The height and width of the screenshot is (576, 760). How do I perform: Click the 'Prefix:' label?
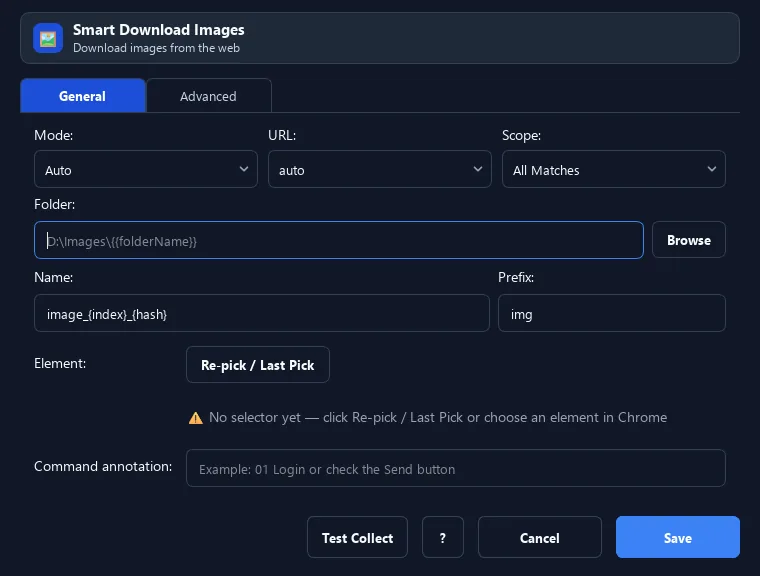pyautogui.click(x=516, y=277)
